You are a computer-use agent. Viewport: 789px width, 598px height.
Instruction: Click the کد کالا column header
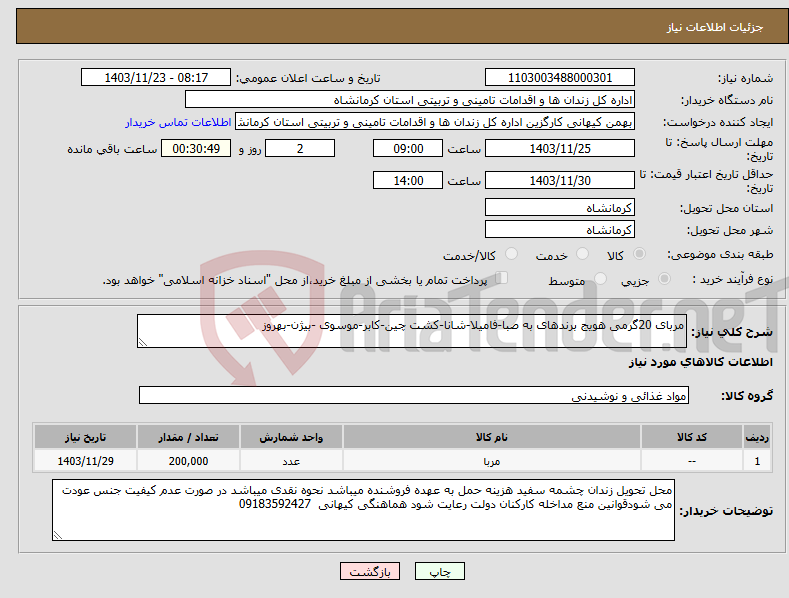692,437
